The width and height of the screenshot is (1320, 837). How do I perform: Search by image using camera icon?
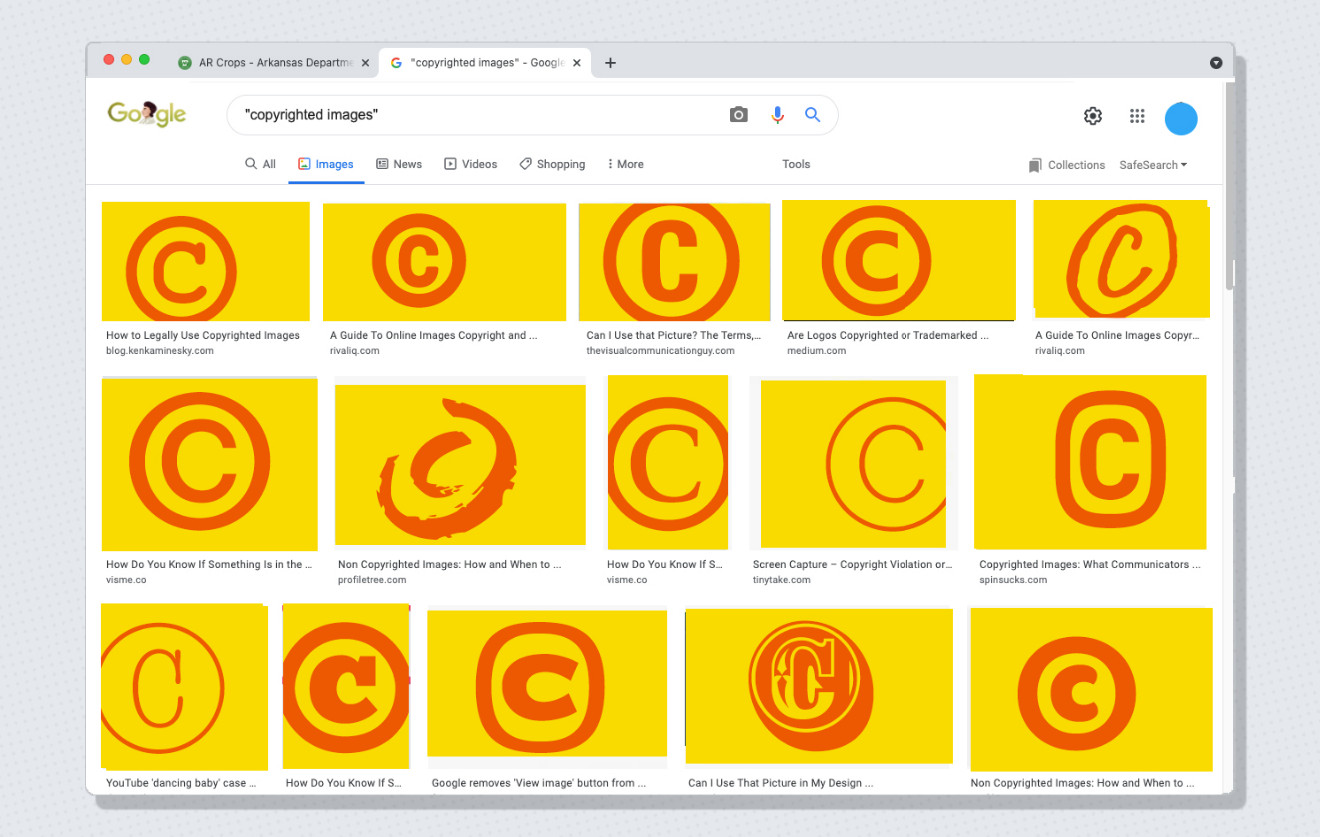[x=738, y=115]
